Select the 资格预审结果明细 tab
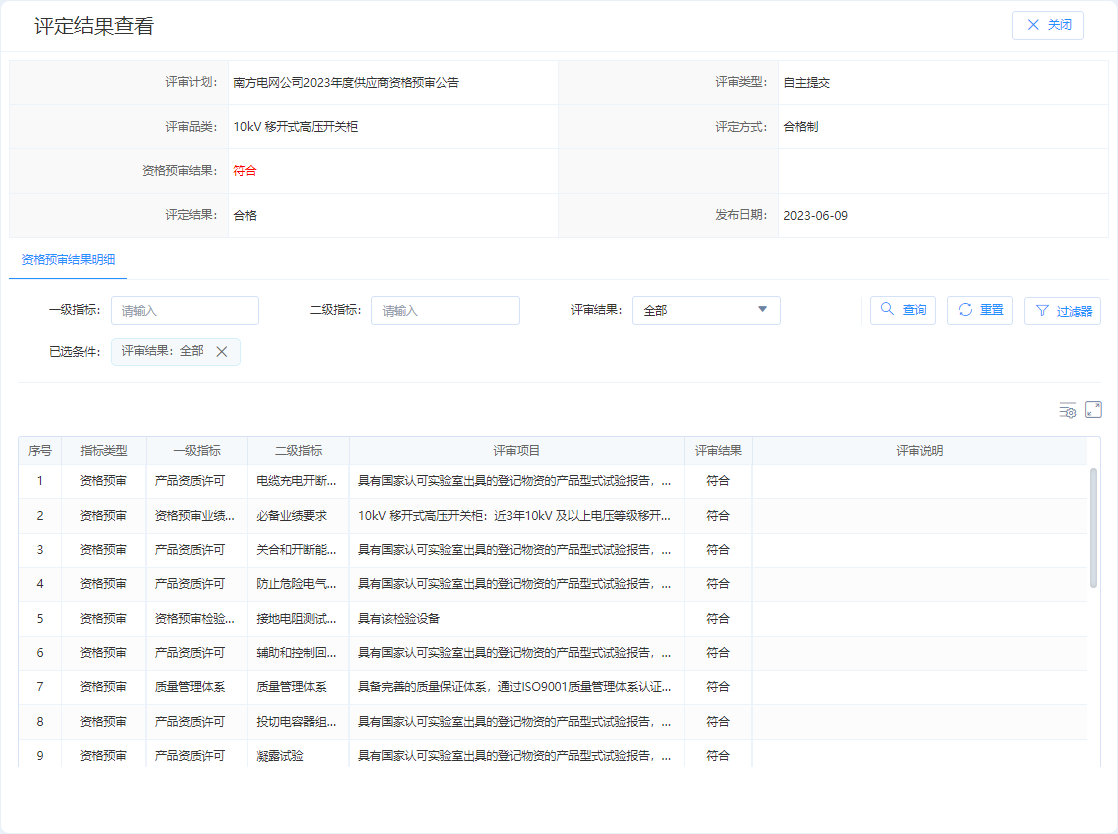 [68, 259]
